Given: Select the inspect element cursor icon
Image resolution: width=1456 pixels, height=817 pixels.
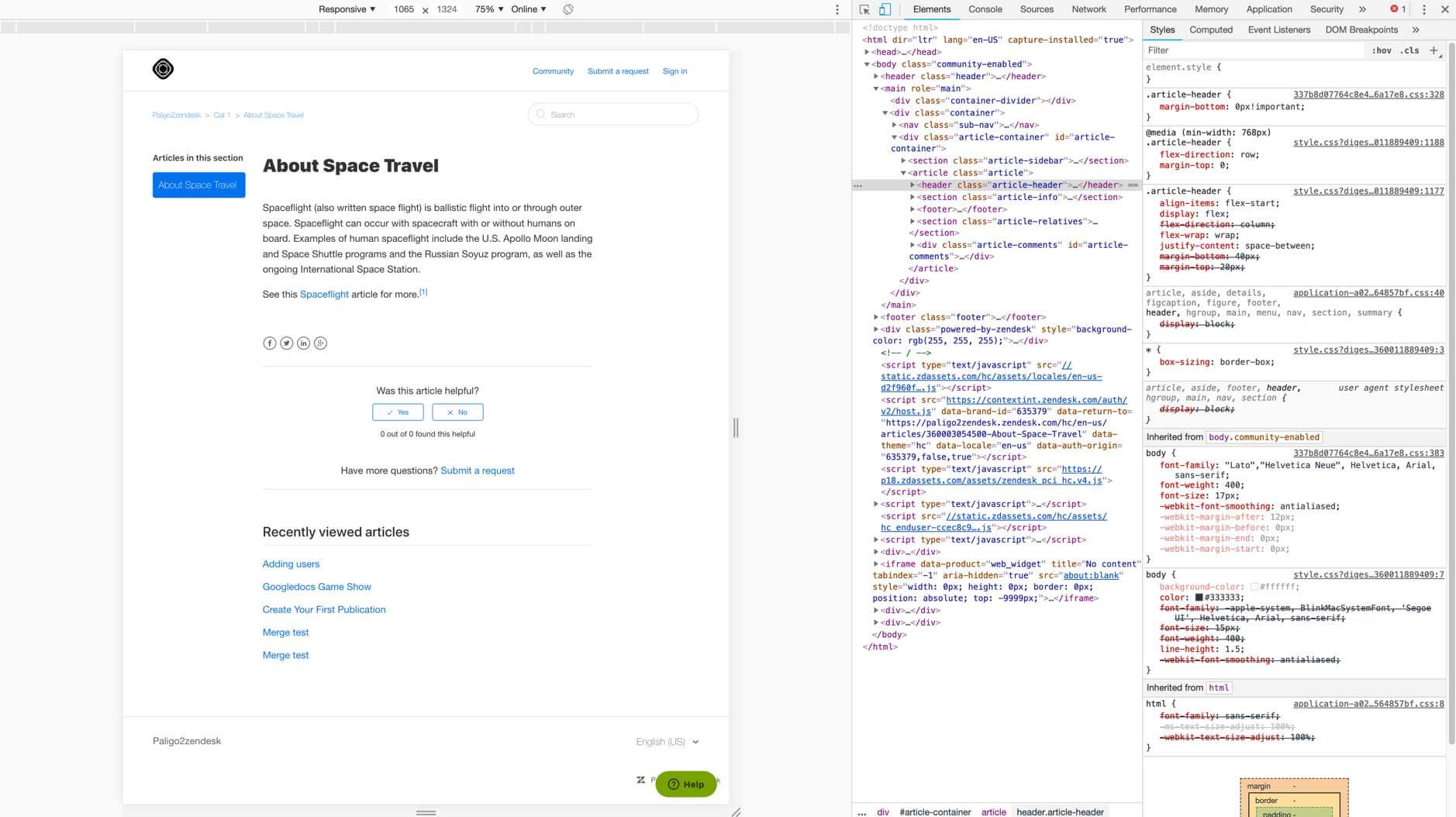Looking at the screenshot, I should 863,9.
